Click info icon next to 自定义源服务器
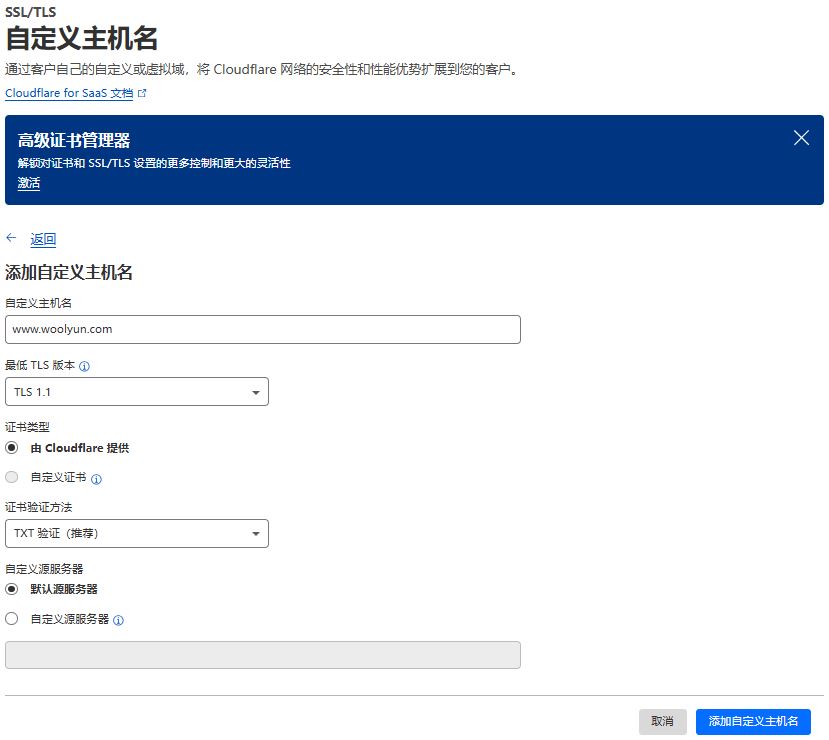The image size is (829, 740). [x=118, y=621]
